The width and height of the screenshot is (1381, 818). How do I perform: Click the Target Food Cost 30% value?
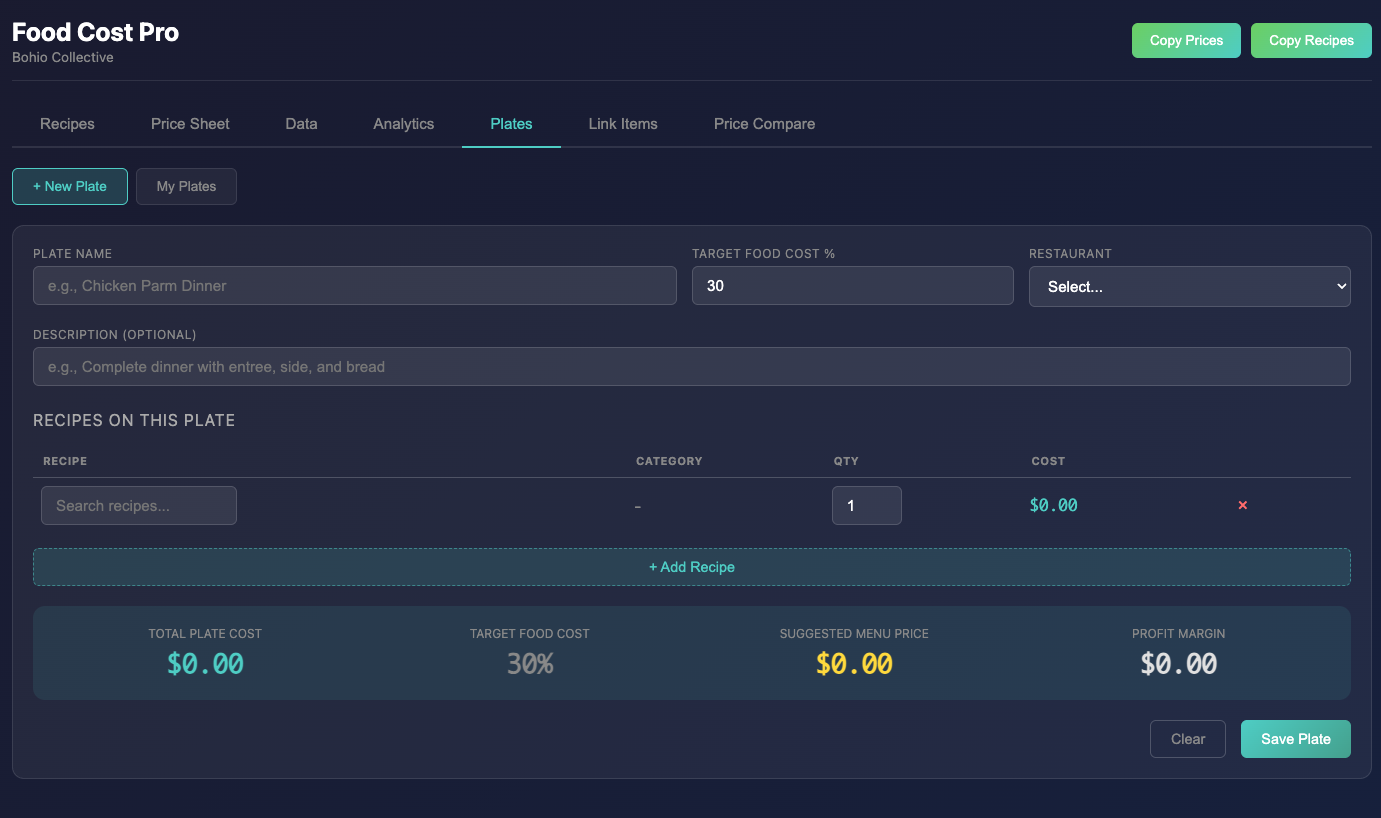[x=530, y=664]
